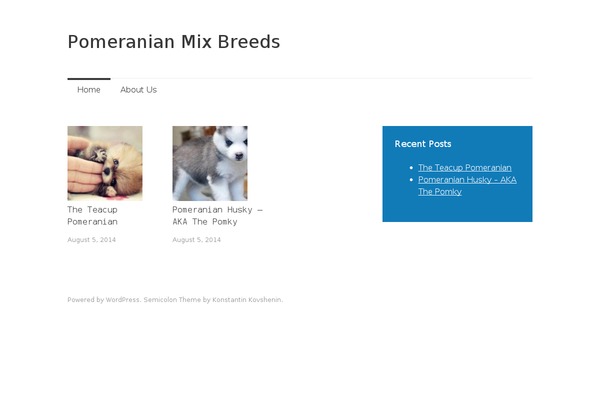This screenshot has height=400, width=600.
Task: Click the bullet beside Pomeranian Husky link
Action: pos(411,180)
